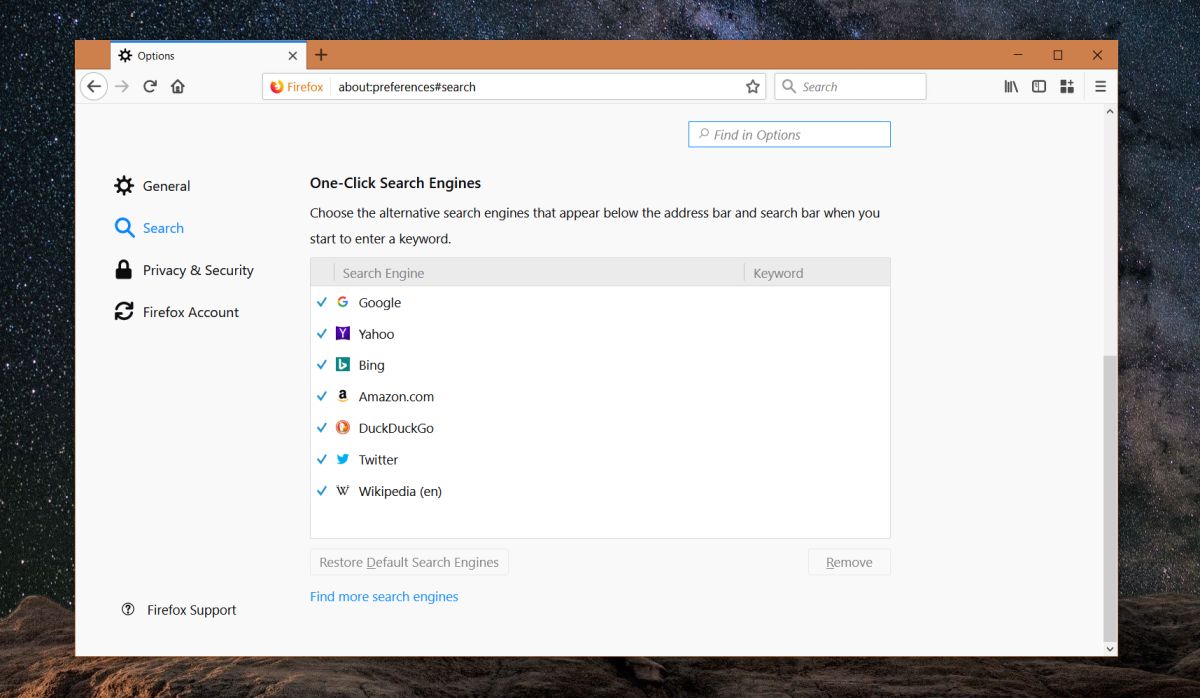This screenshot has width=1200, height=698.
Task: Select the Yahoo row name
Action: click(x=377, y=334)
